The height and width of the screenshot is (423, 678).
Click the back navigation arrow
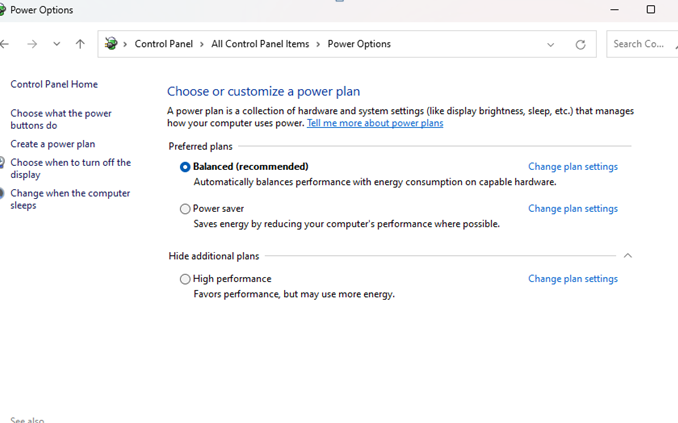(x=5, y=44)
